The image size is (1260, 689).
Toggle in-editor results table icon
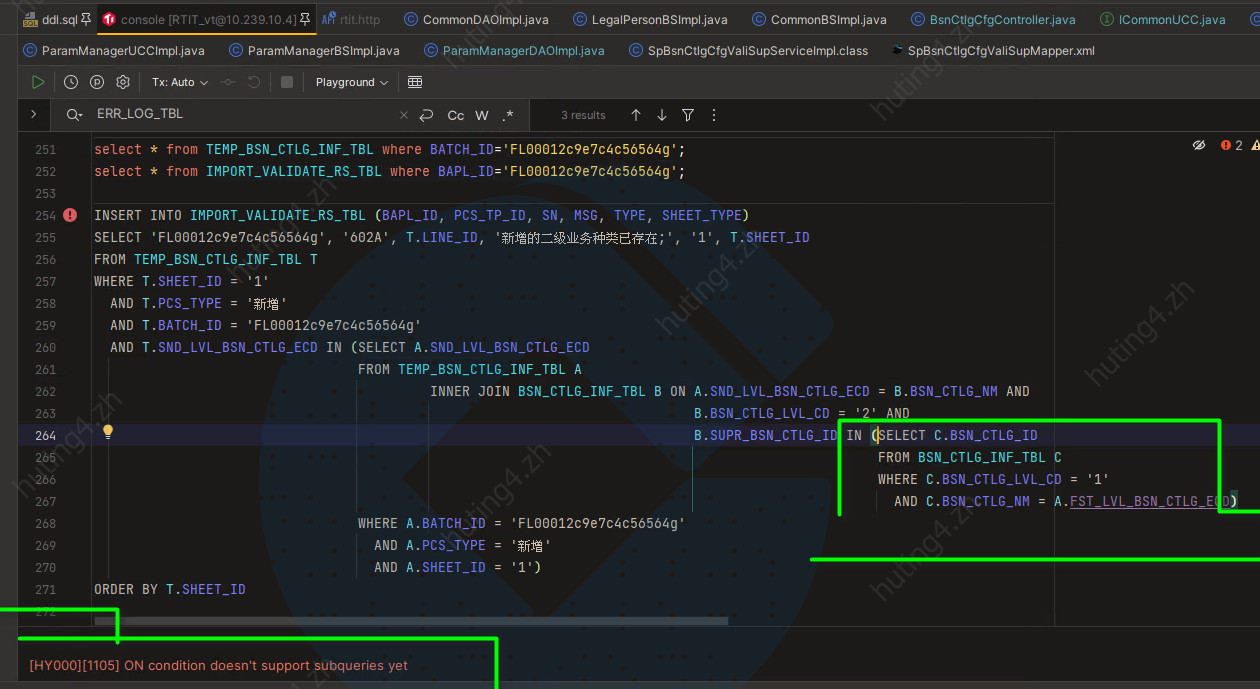tap(415, 82)
